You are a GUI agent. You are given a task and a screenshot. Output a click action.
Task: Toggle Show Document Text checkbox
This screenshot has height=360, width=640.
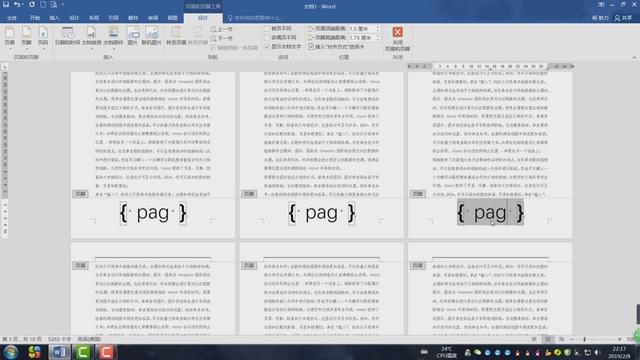pos(267,47)
